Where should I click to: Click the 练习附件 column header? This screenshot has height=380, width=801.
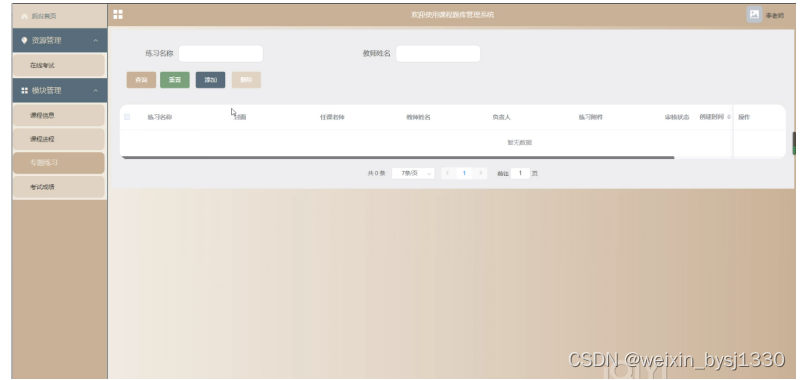(591, 117)
